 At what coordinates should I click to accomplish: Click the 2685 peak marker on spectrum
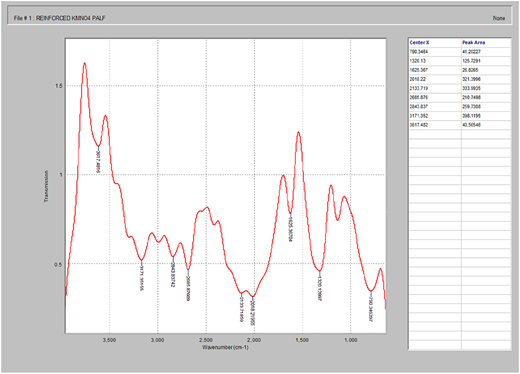[x=188, y=286]
